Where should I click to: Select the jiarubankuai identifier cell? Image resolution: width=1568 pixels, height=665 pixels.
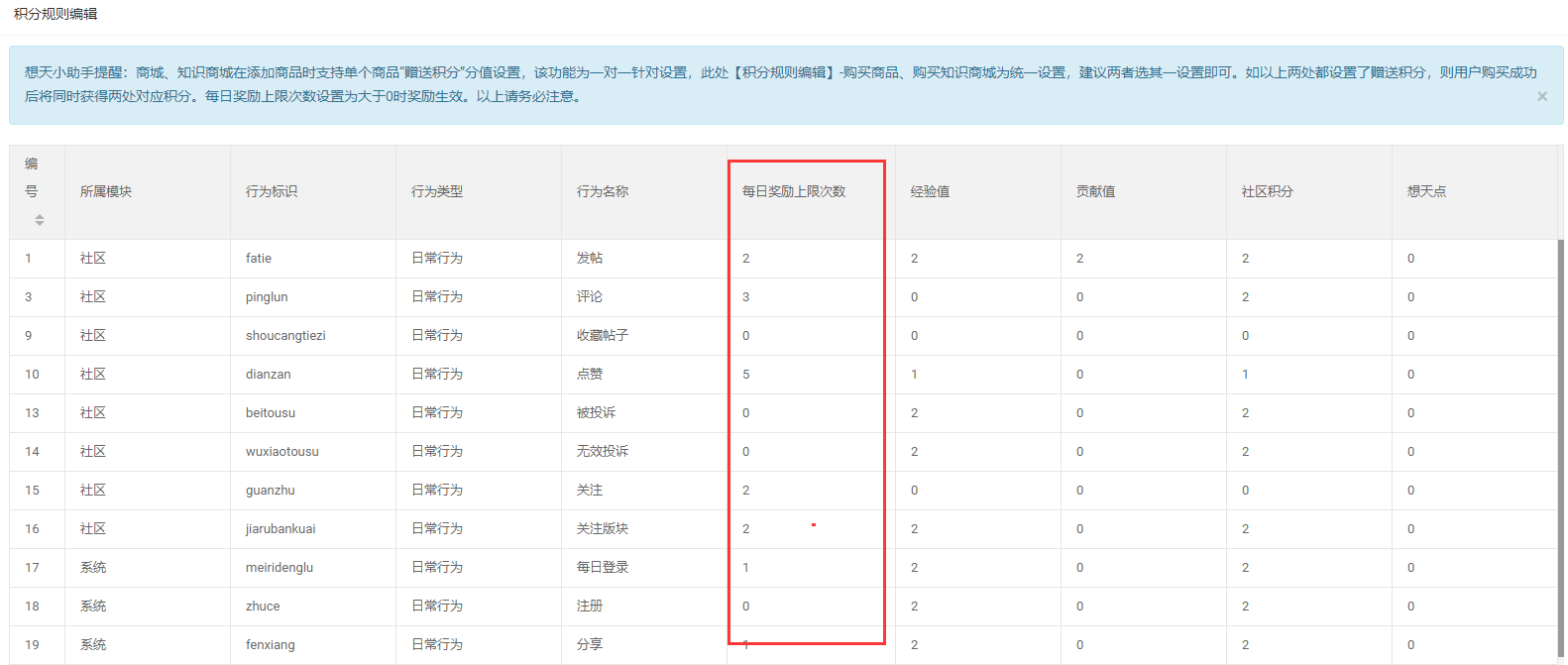click(313, 528)
